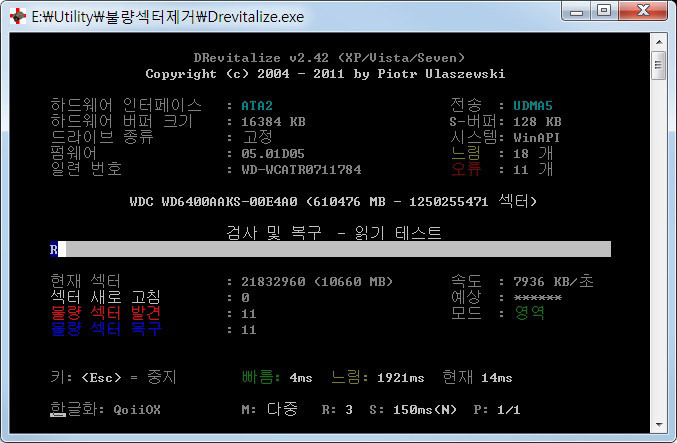Screen dimensions: 677x443
Task: Click the '느림: 1921ms' reading
Action: click(378, 377)
